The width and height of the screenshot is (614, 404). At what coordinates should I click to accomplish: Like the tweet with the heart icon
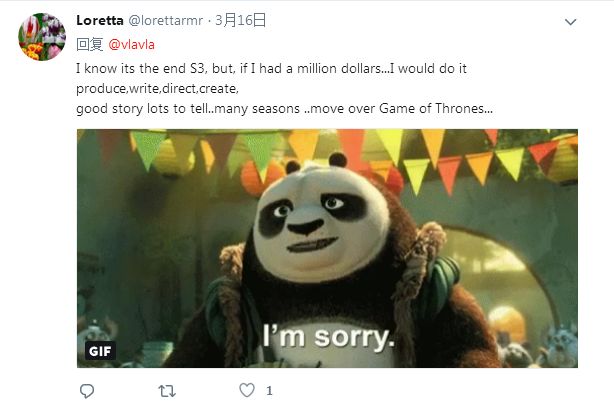click(247, 390)
